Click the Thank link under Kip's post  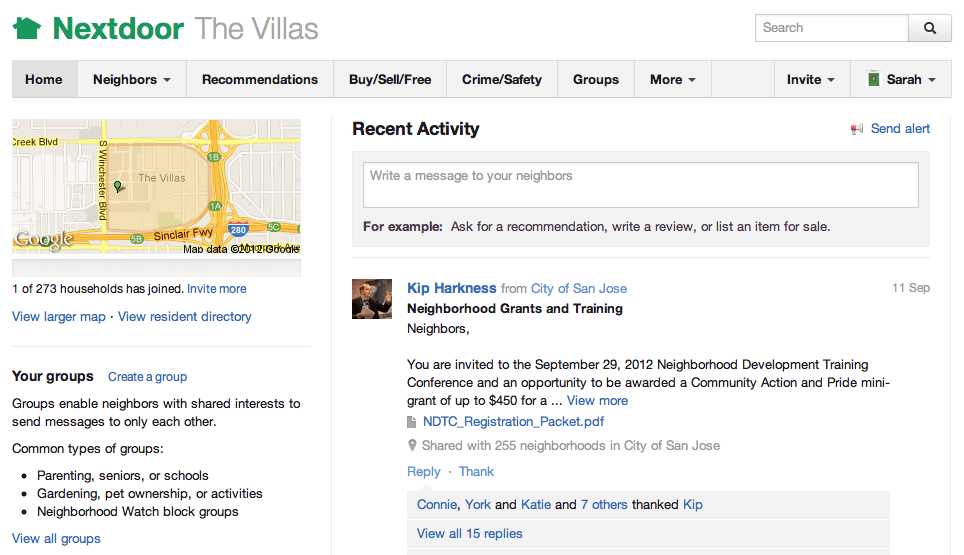[476, 471]
